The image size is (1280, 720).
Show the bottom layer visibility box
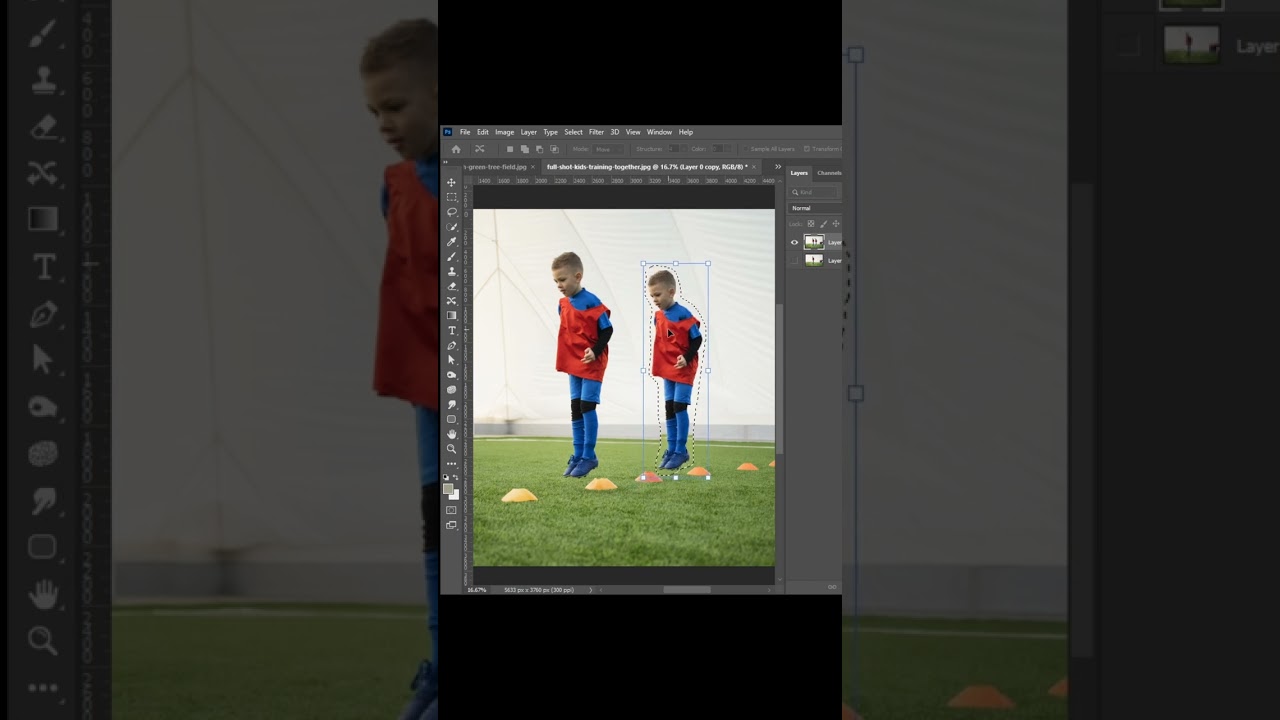click(x=795, y=260)
